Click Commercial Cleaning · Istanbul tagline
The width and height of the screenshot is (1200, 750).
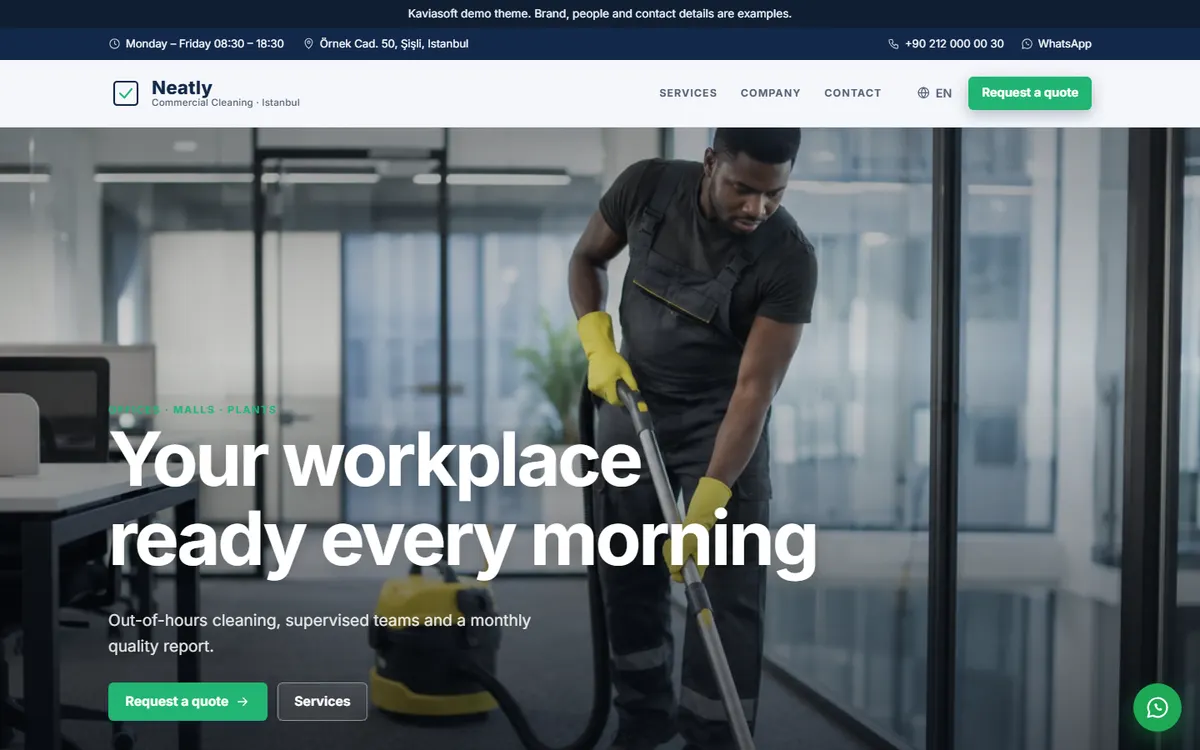pos(226,103)
